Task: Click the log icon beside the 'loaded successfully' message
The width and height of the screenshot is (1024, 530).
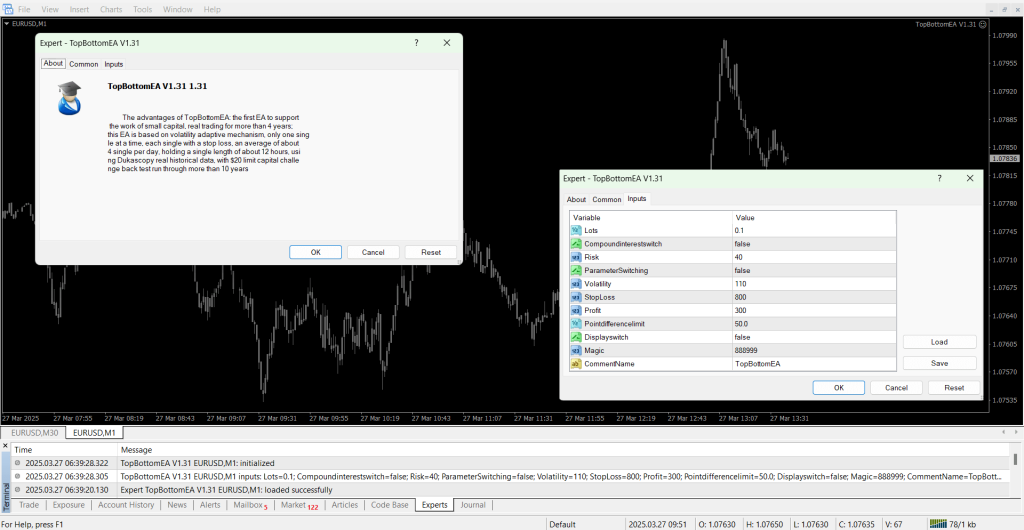Action: 16,490
